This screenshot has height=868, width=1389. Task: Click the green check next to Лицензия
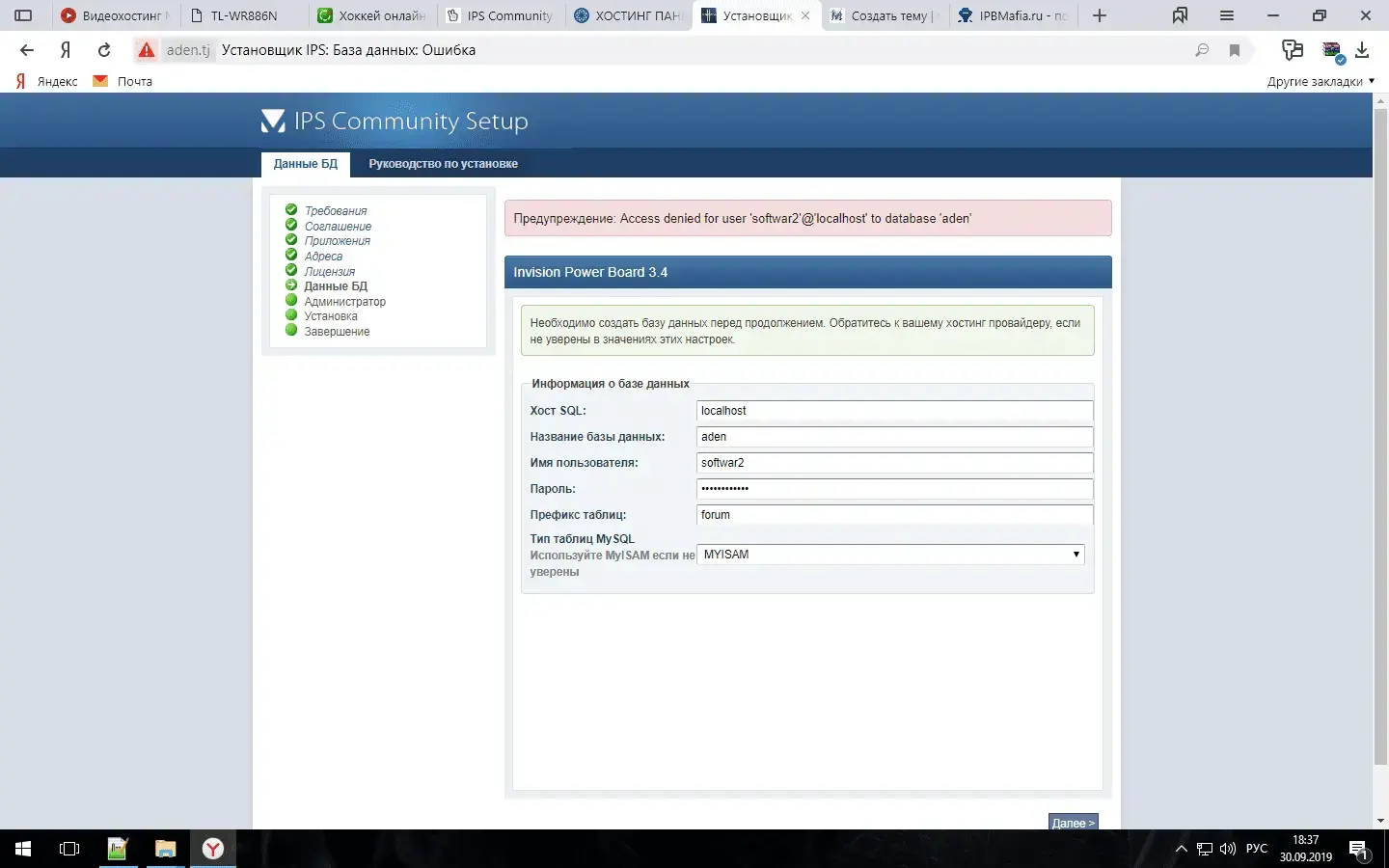(291, 270)
